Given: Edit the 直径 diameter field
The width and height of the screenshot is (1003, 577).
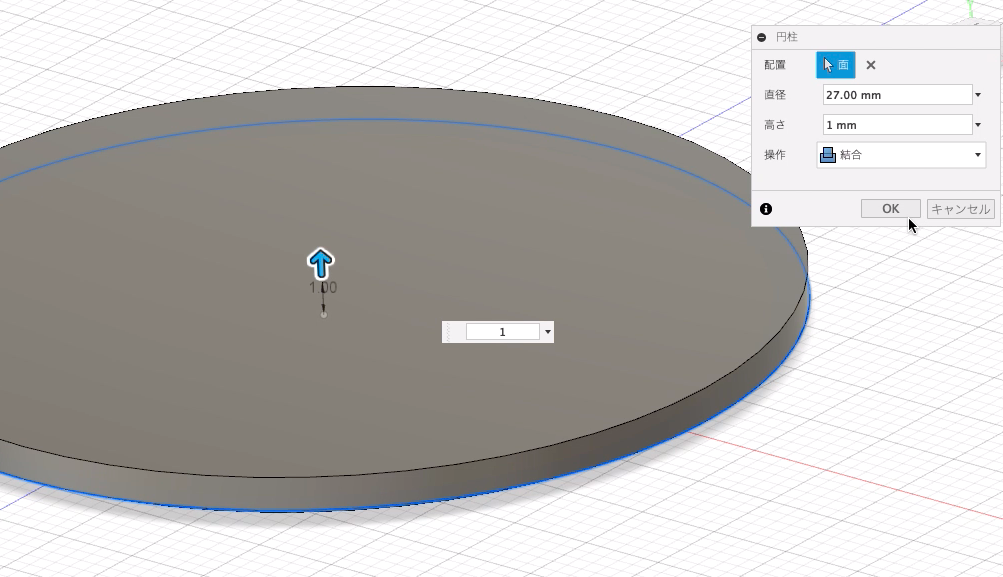Looking at the screenshot, I should point(897,95).
